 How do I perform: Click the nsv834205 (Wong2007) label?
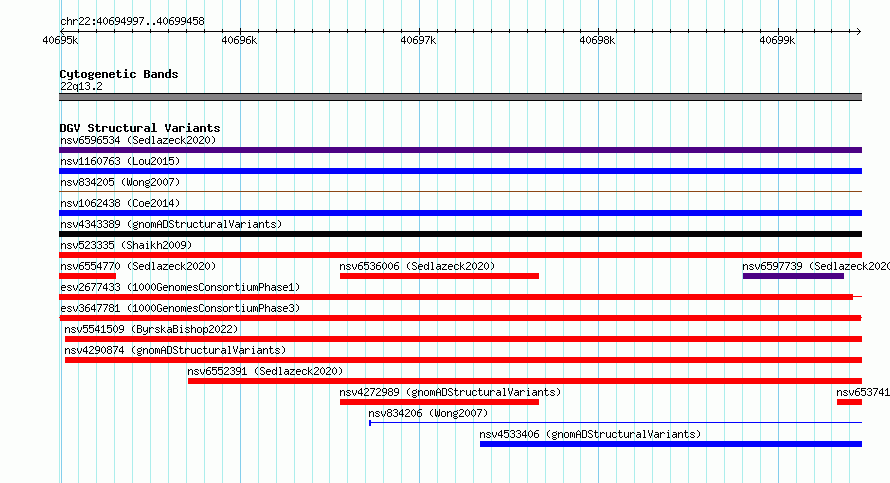(x=120, y=182)
